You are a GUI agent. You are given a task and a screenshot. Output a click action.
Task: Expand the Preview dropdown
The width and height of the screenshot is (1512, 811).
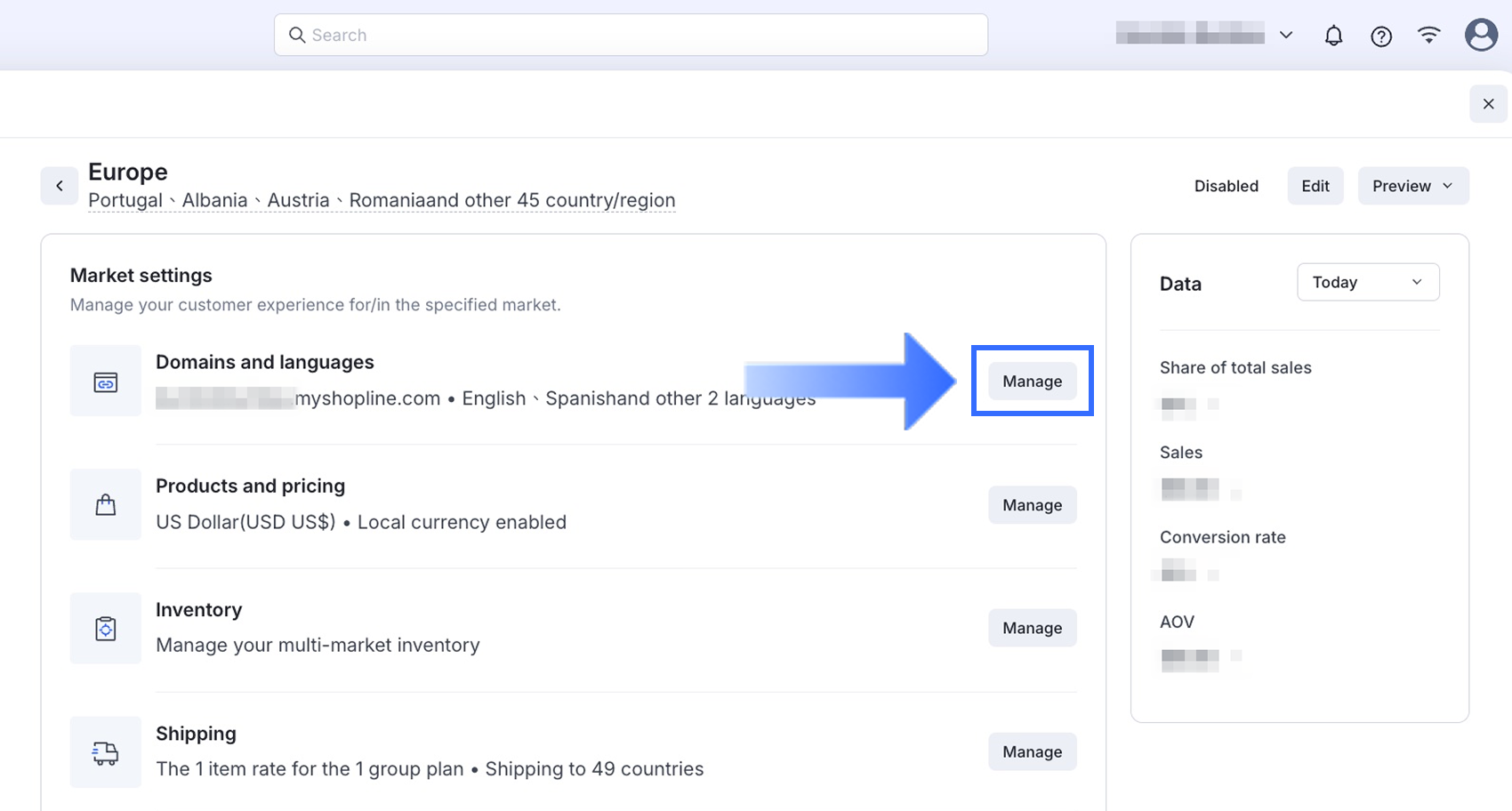1412,186
